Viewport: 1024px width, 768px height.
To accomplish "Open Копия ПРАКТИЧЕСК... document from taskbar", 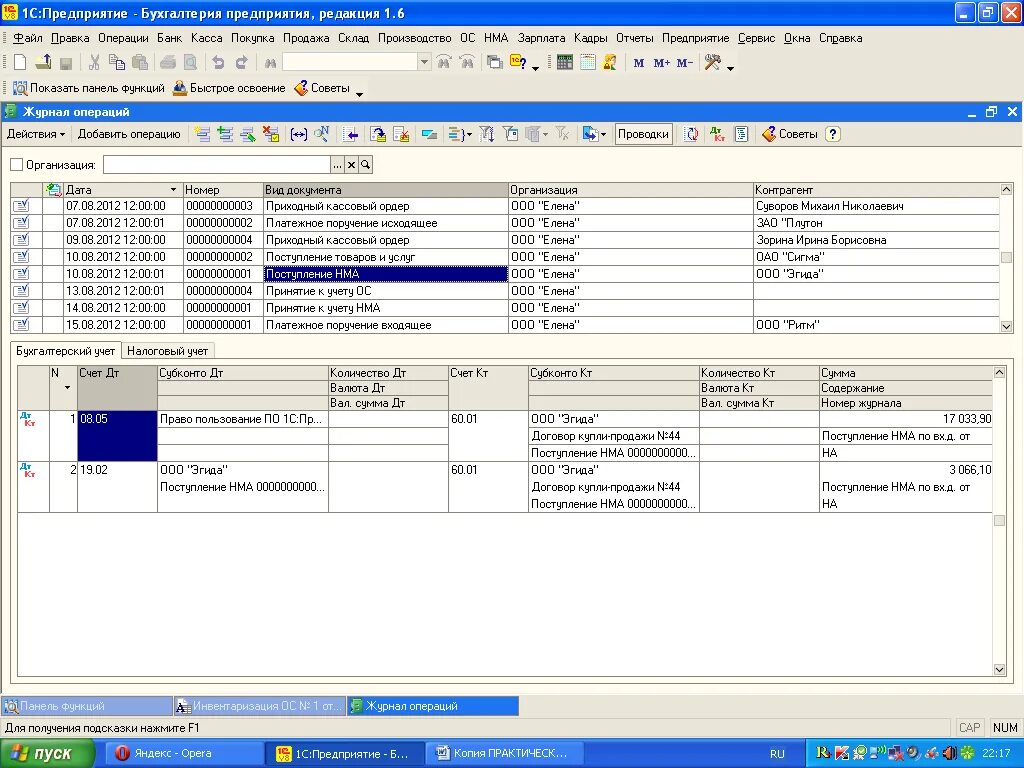I will point(503,754).
